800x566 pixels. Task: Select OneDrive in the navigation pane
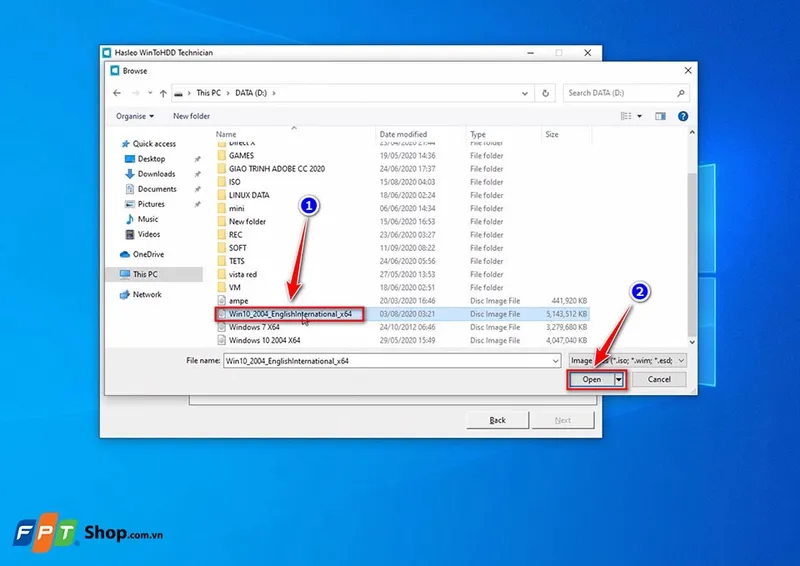click(x=146, y=254)
